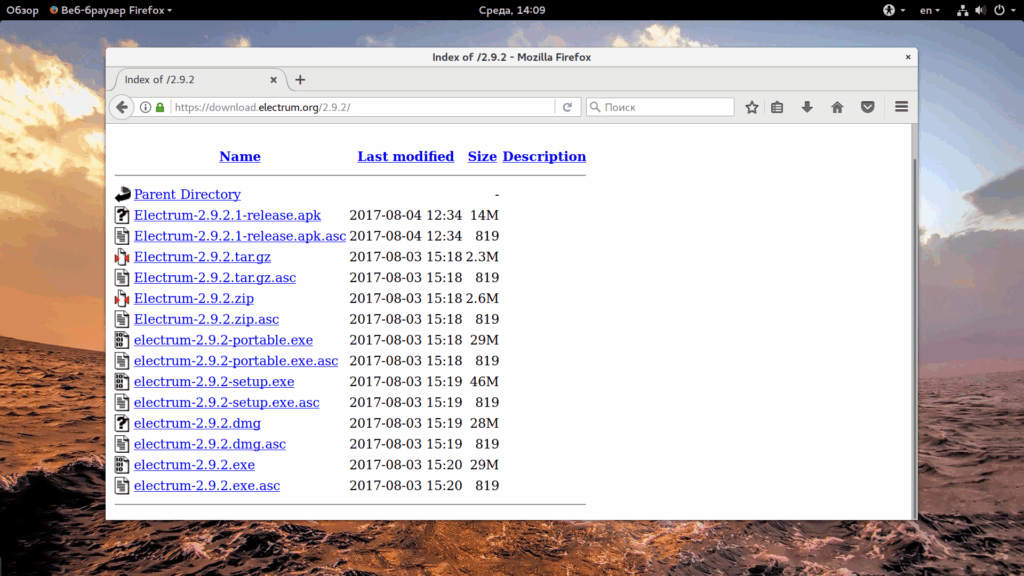Sort listing by Size column
Image resolution: width=1024 pixels, height=576 pixels.
click(482, 156)
